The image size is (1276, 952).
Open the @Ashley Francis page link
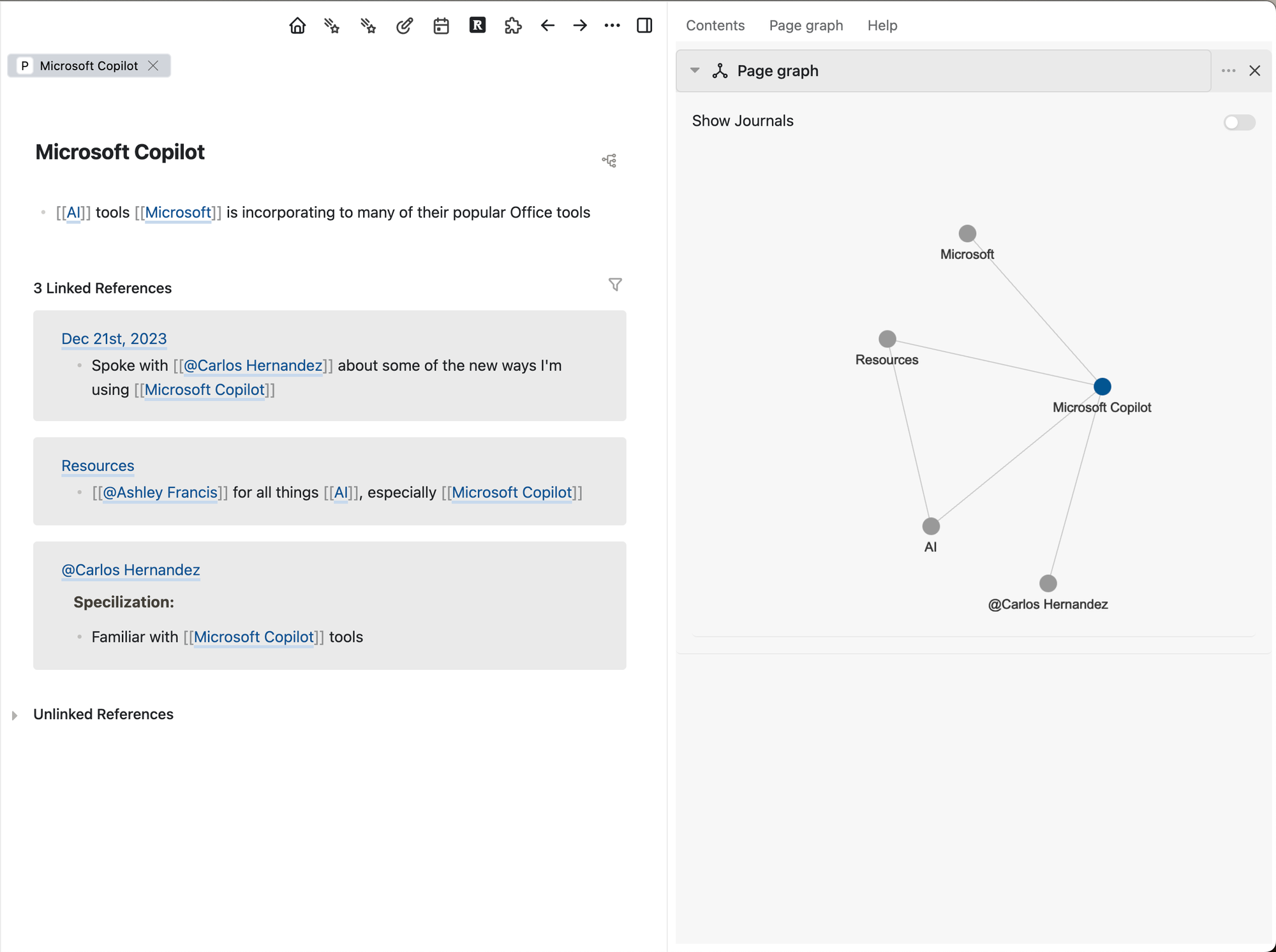(x=160, y=493)
